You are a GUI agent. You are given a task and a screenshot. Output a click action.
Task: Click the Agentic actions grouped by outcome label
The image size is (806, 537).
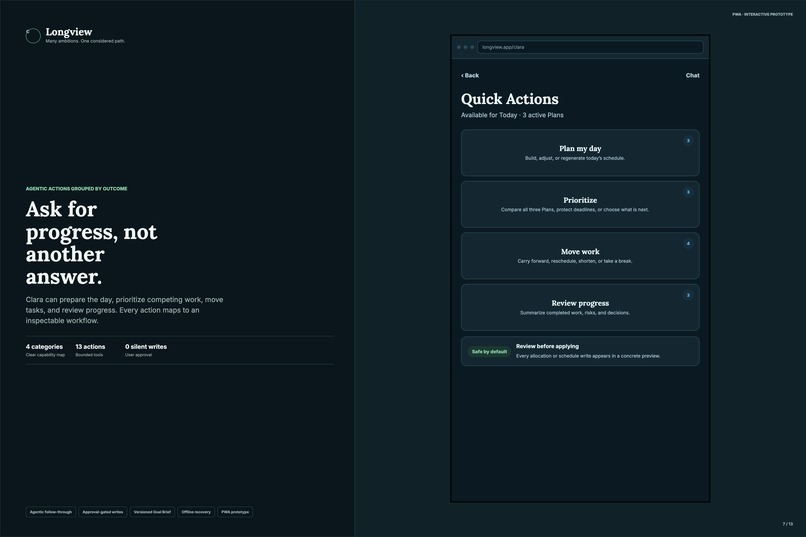pyautogui.click(x=77, y=189)
